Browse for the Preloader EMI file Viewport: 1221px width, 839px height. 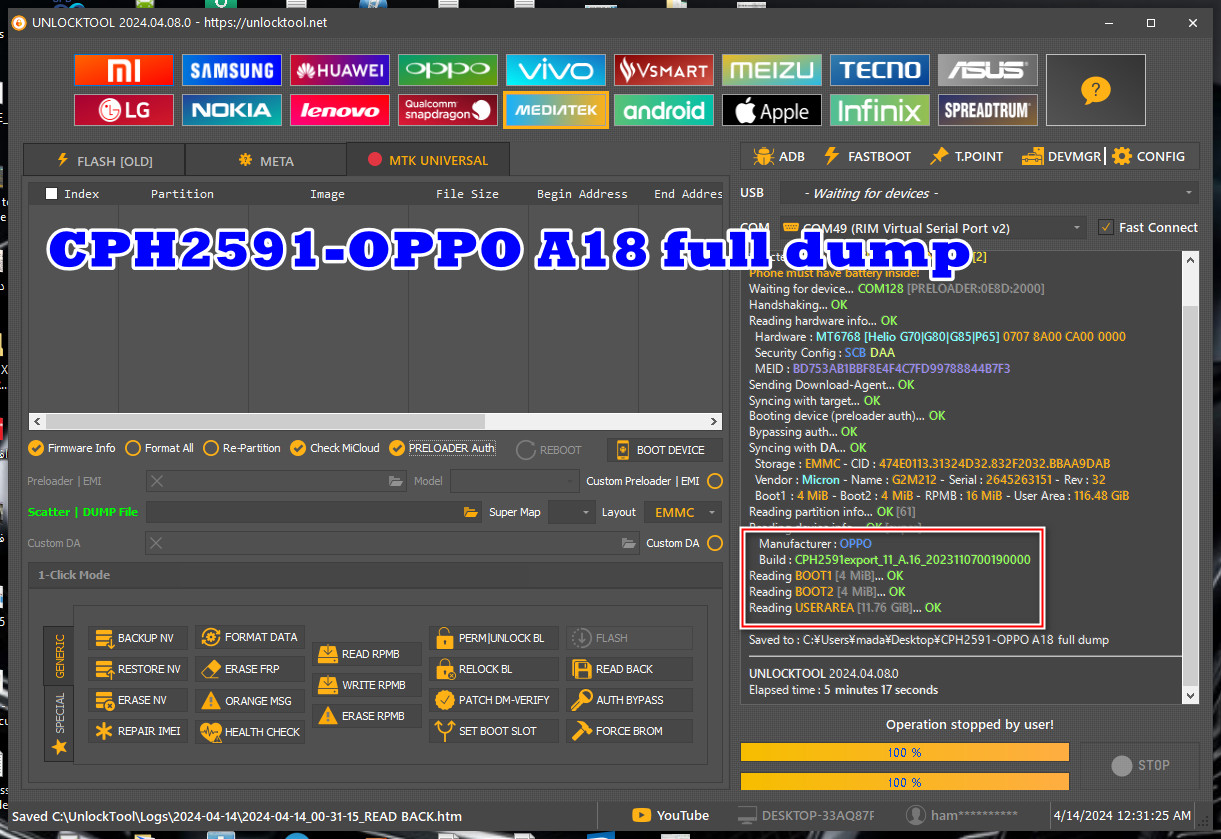tap(397, 481)
